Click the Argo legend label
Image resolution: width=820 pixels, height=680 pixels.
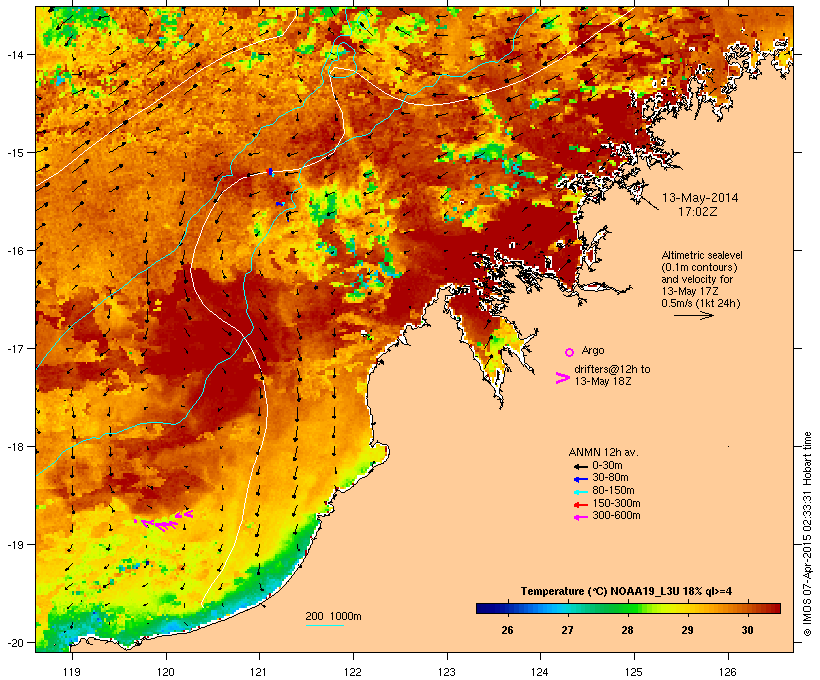pyautogui.click(x=593, y=350)
